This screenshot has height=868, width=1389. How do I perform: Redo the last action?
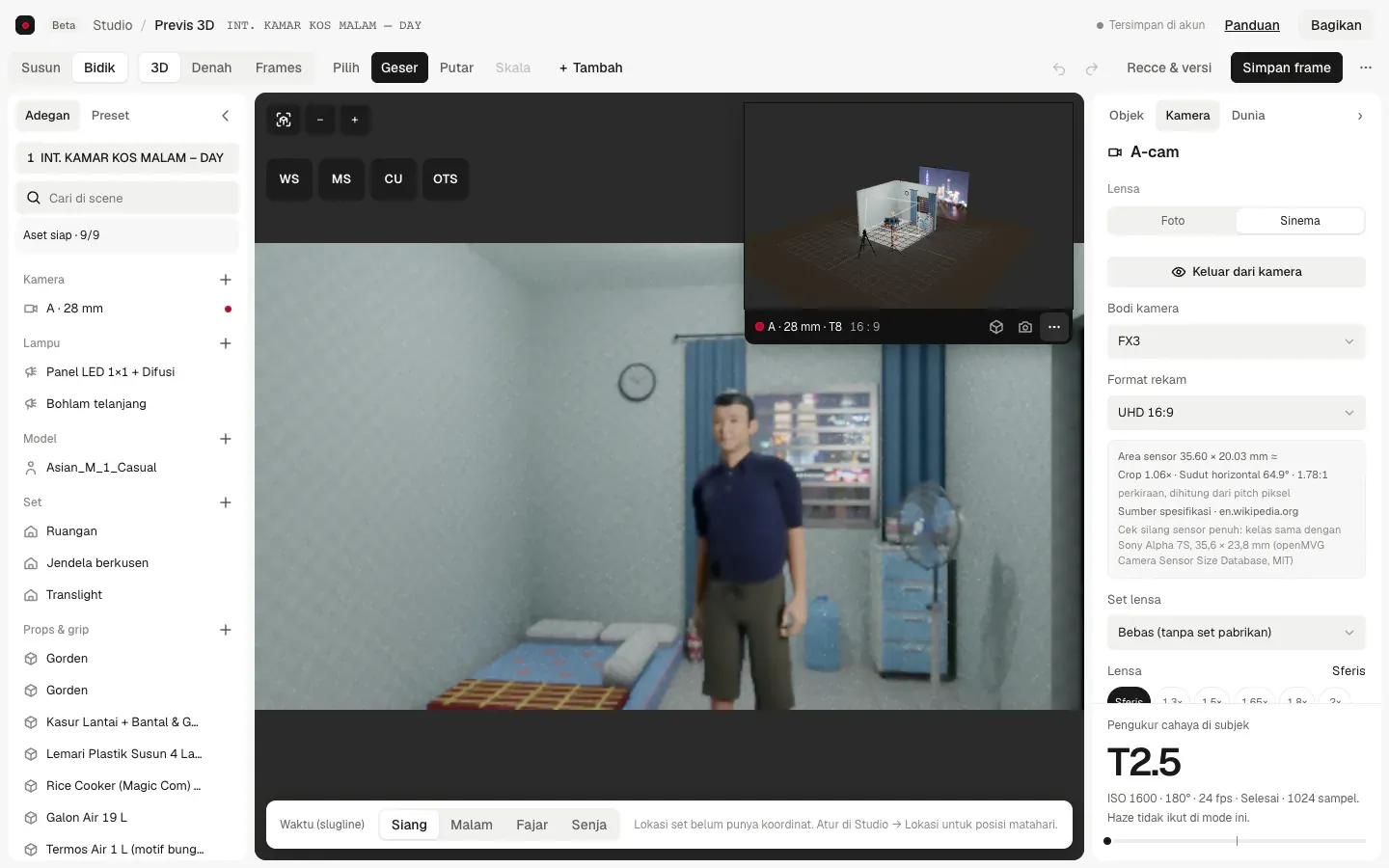(x=1092, y=68)
